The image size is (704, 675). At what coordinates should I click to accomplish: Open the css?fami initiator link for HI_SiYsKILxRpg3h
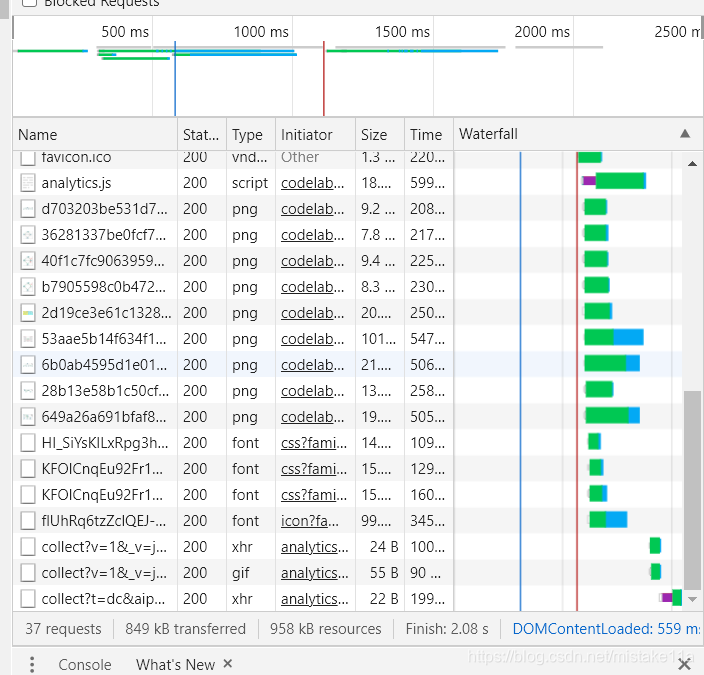(314, 443)
